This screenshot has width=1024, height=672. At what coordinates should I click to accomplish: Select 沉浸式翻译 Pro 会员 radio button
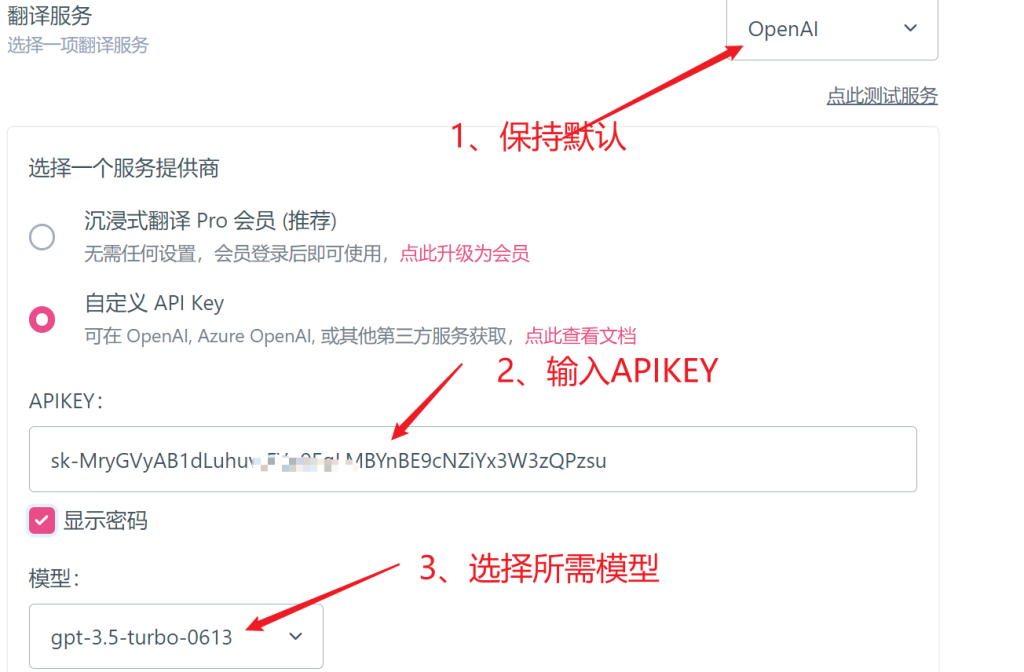click(42, 236)
